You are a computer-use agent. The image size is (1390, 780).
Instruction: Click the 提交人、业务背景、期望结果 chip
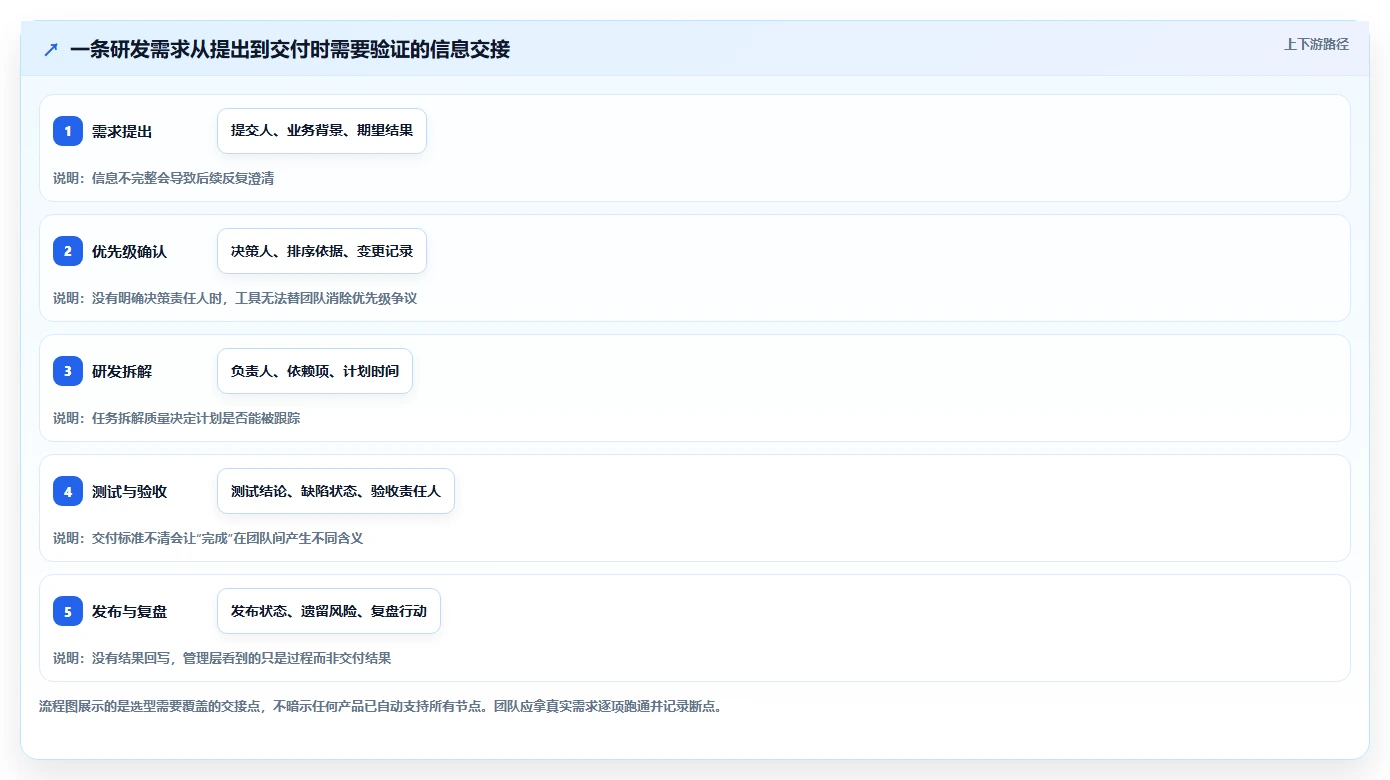pos(322,131)
